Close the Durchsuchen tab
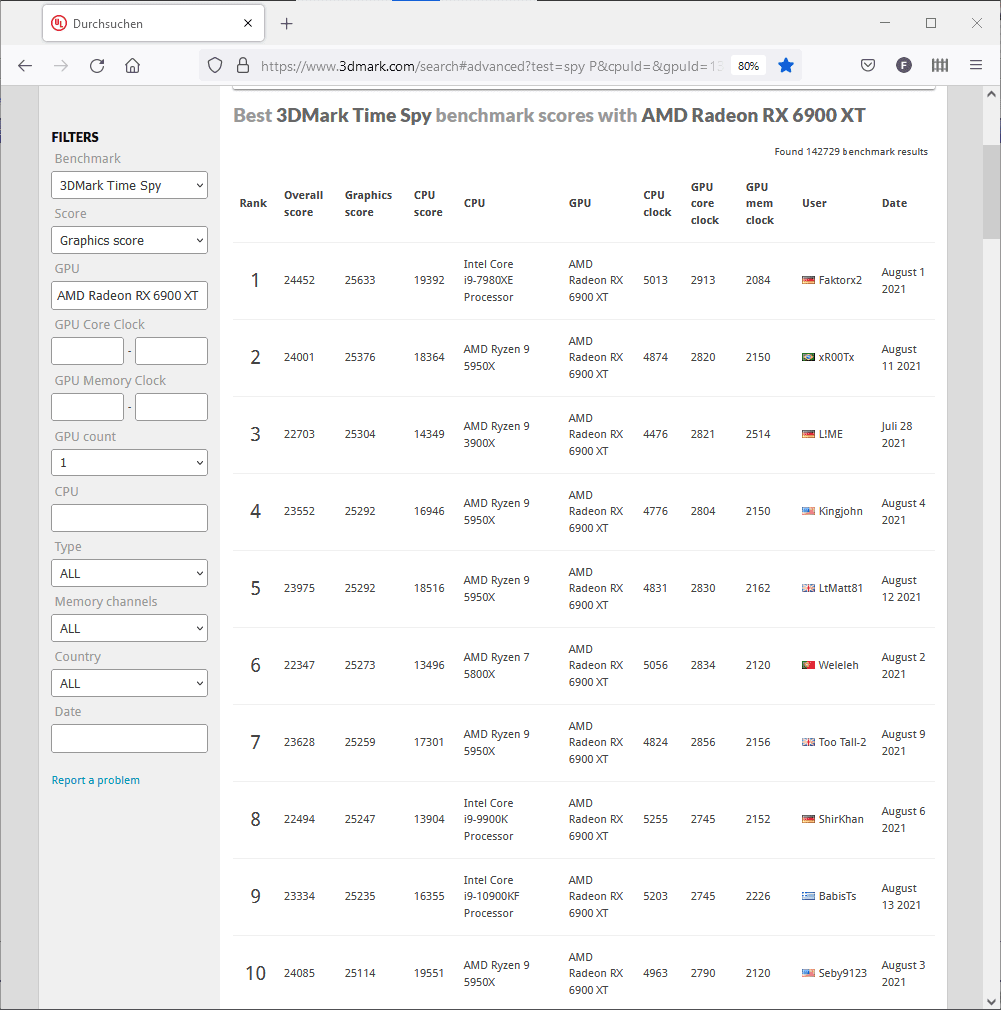 pos(248,24)
